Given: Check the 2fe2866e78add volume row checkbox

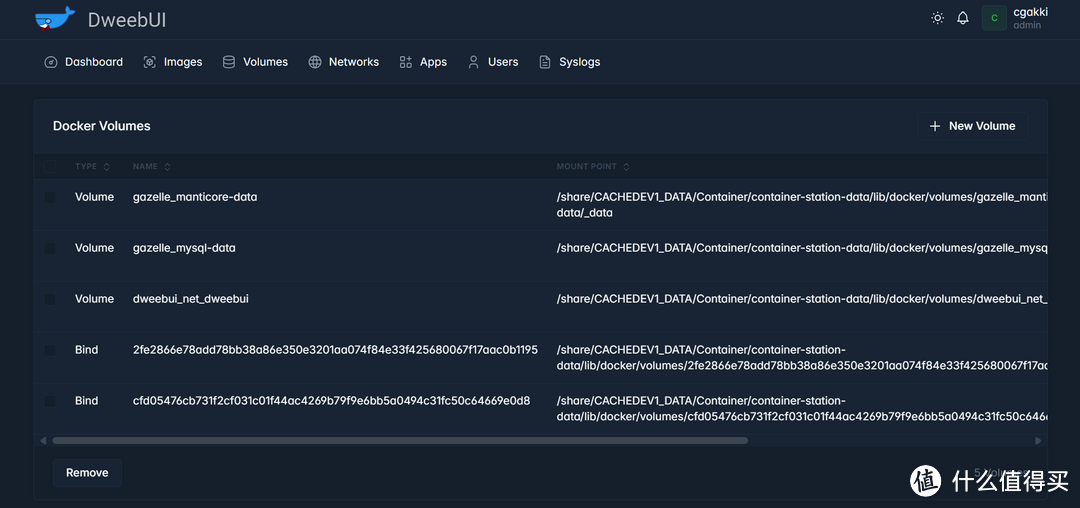Looking at the screenshot, I should pos(50,350).
